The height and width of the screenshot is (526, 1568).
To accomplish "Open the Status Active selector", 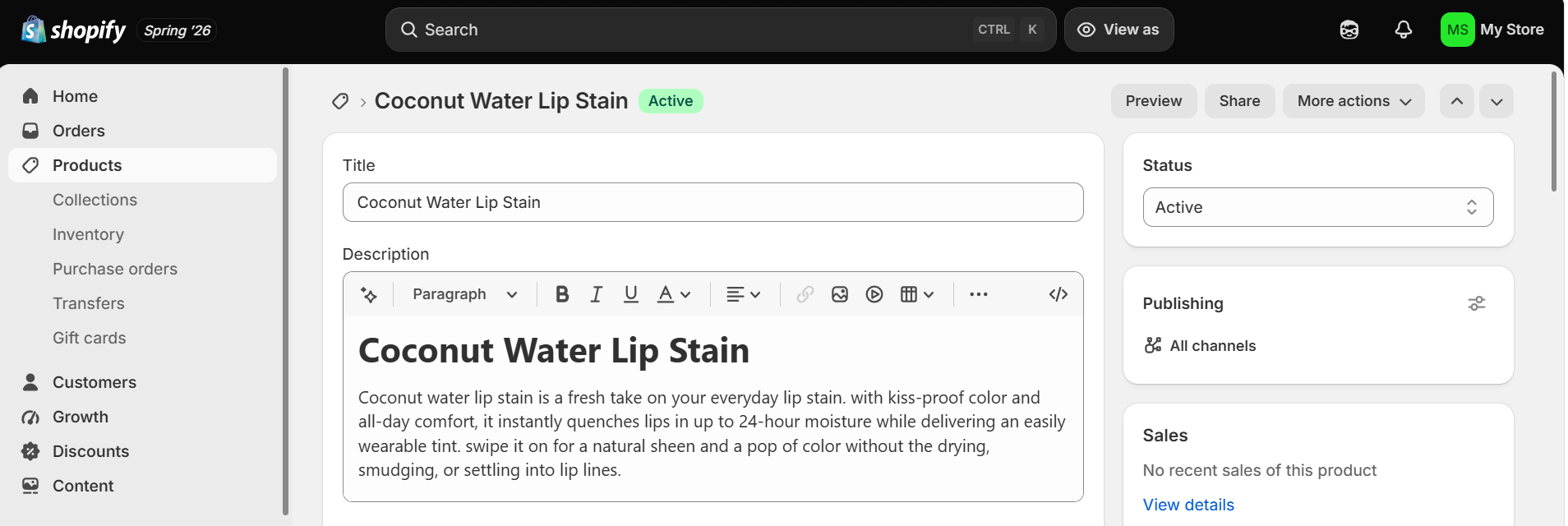I will (1318, 207).
